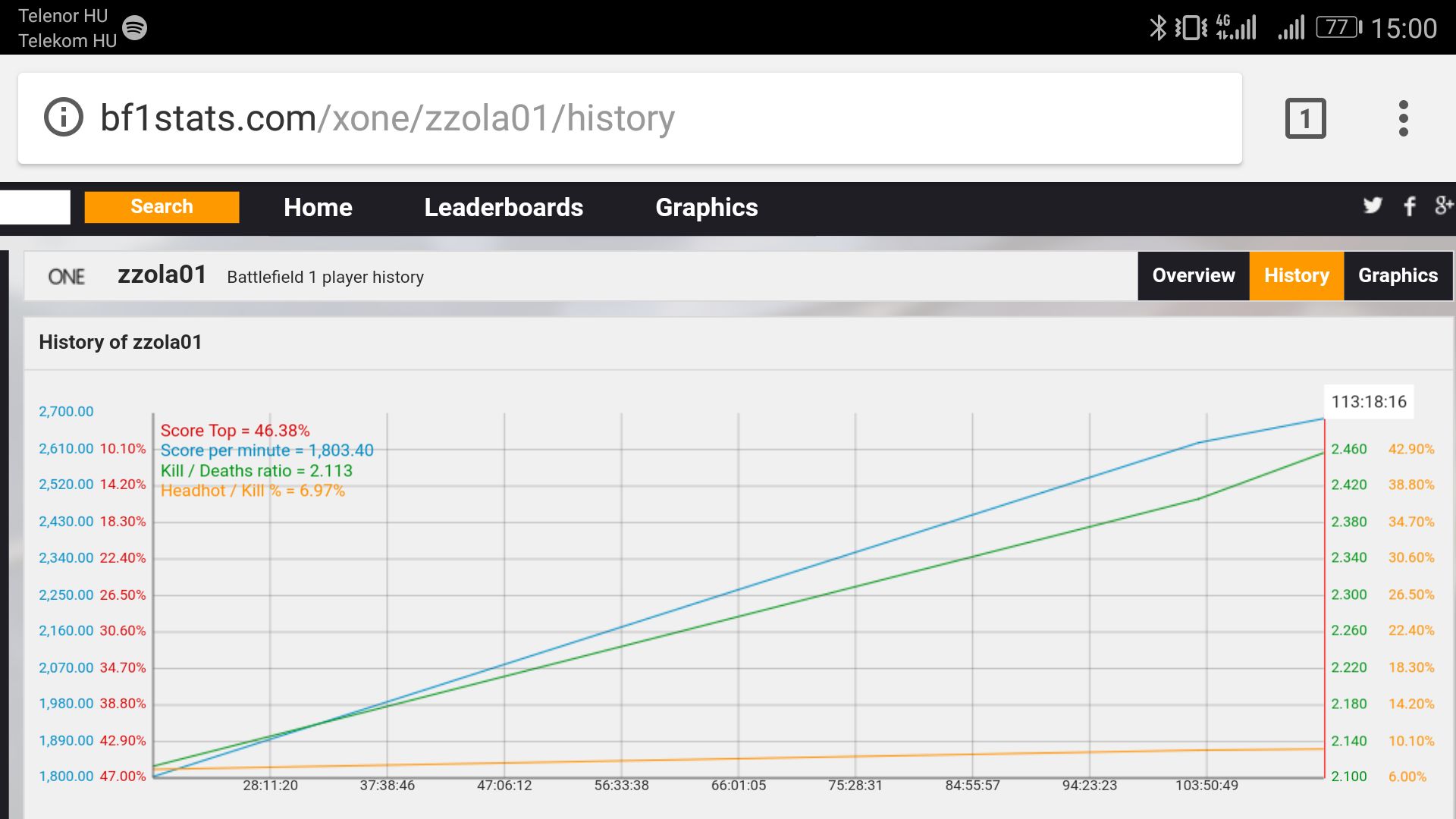Open Graphics in the top navigation bar
Screen dimensions: 1456x819
point(706,208)
